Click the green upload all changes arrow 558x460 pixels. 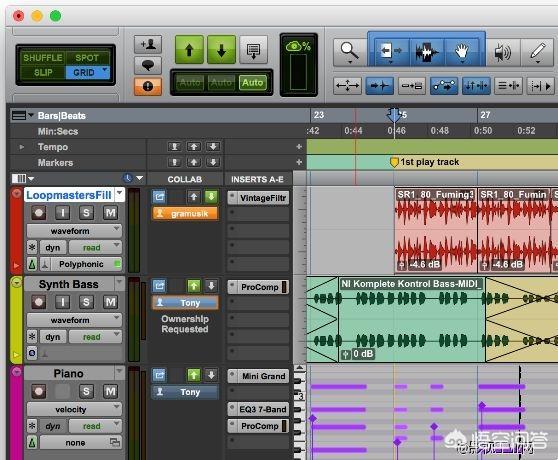coord(189,50)
